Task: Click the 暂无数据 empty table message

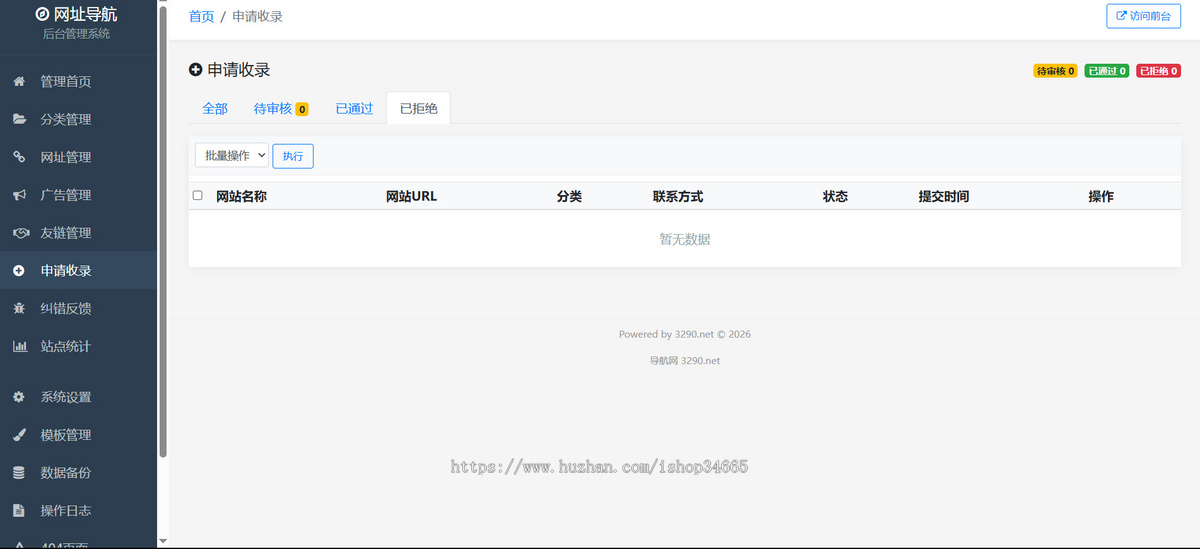Action: 685,239
